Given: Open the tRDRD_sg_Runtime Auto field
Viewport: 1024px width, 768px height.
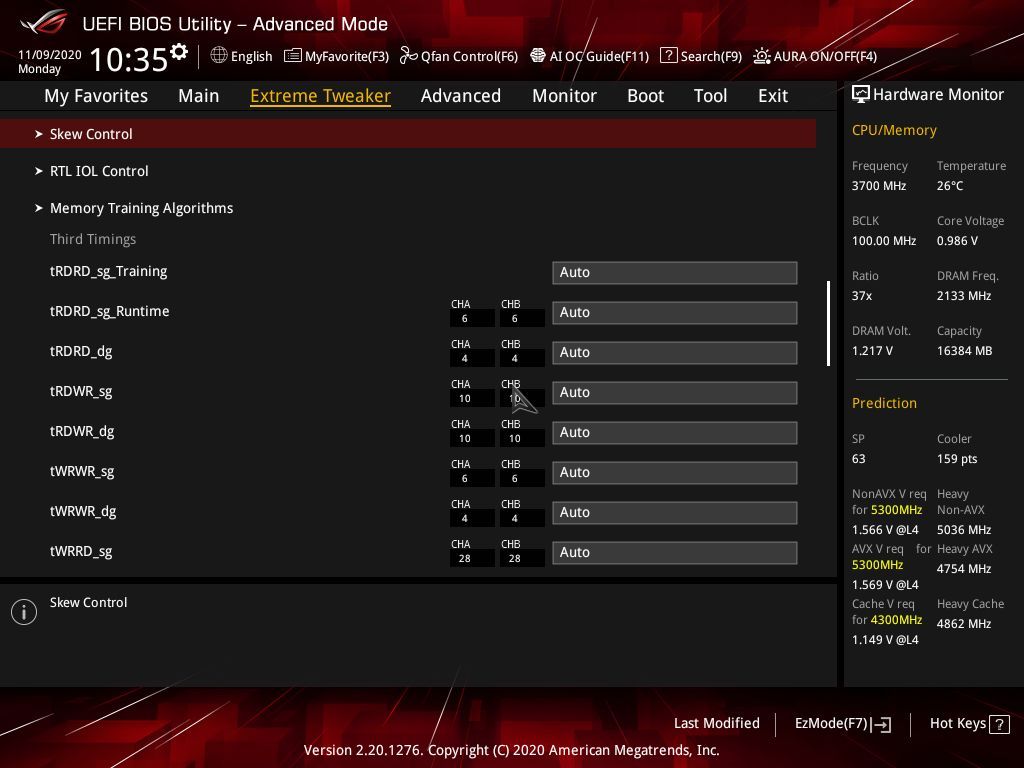Looking at the screenshot, I should 675,313.
